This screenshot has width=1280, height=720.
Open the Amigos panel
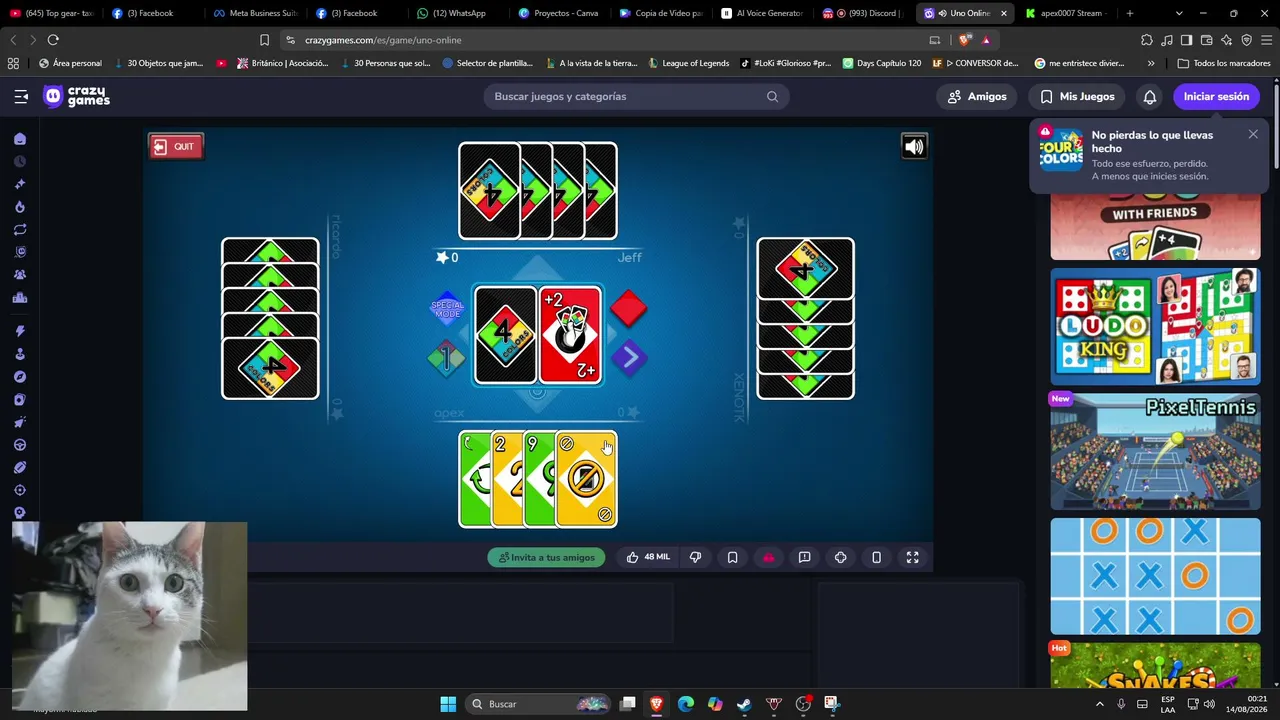(x=977, y=96)
